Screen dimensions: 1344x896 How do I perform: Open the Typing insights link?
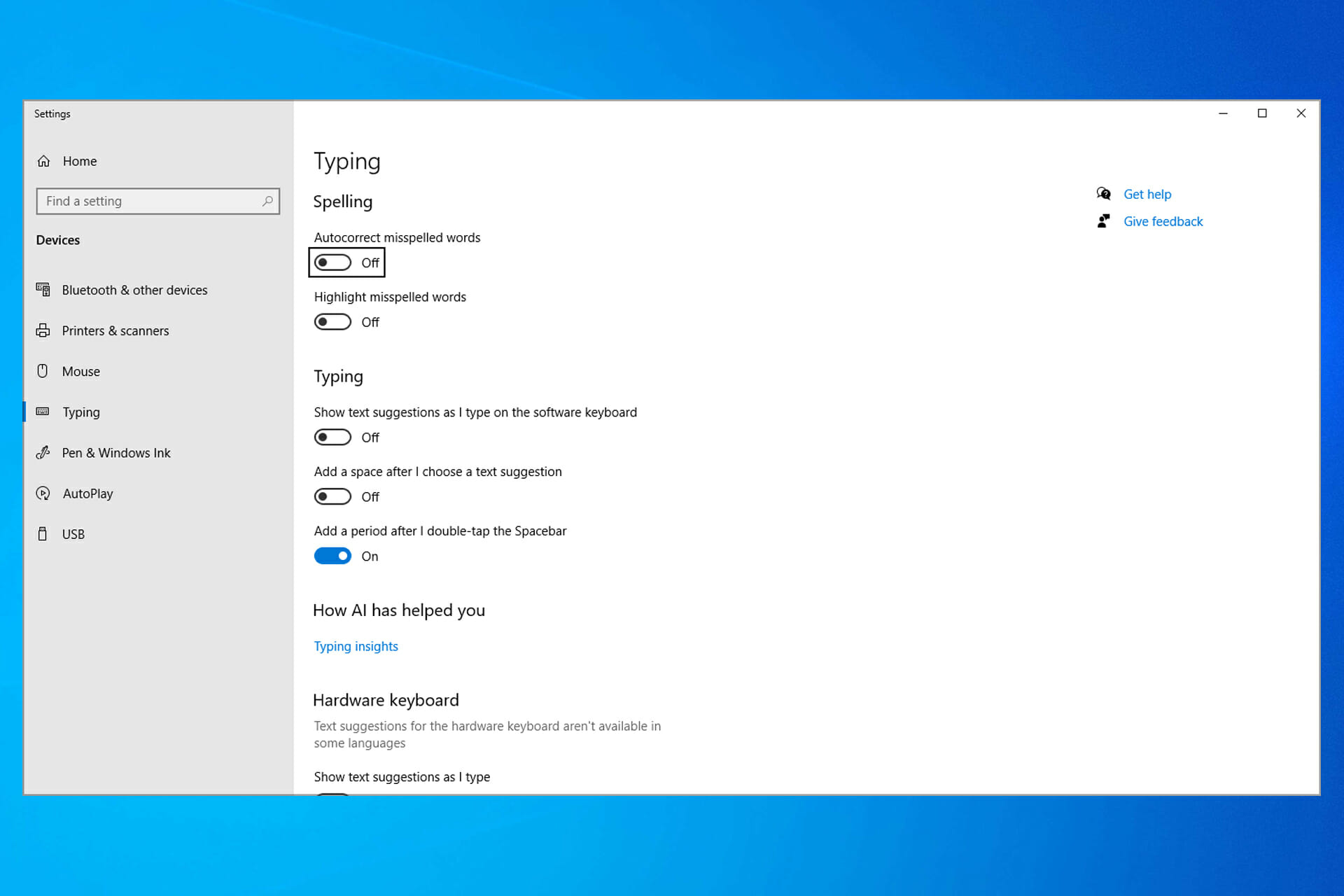(x=356, y=646)
